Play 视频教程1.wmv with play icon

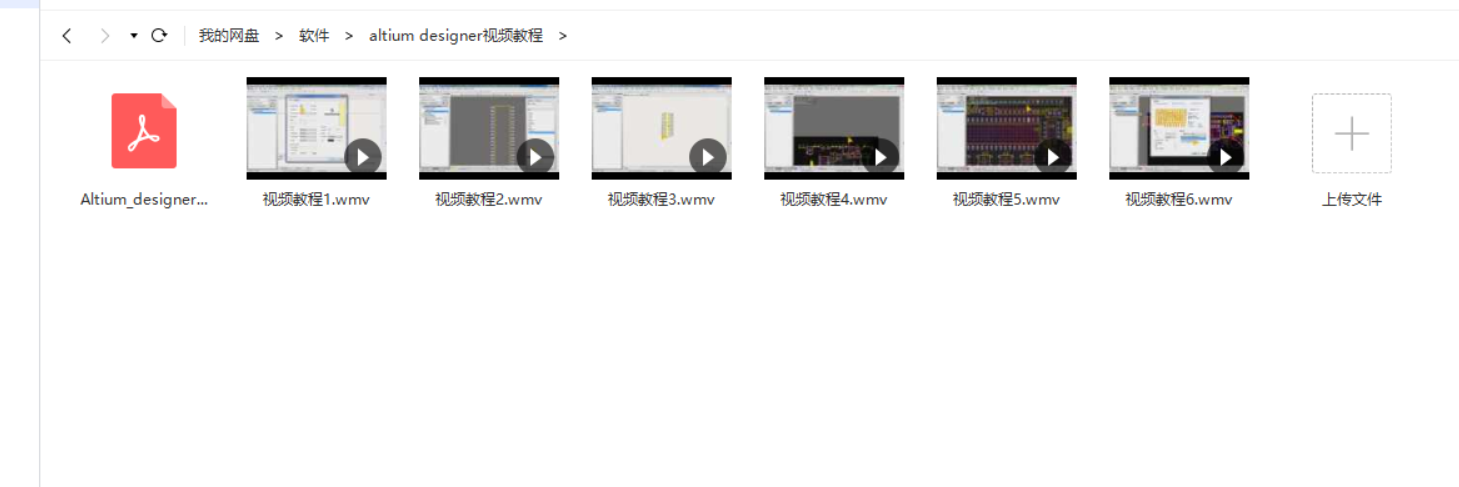pos(363,157)
